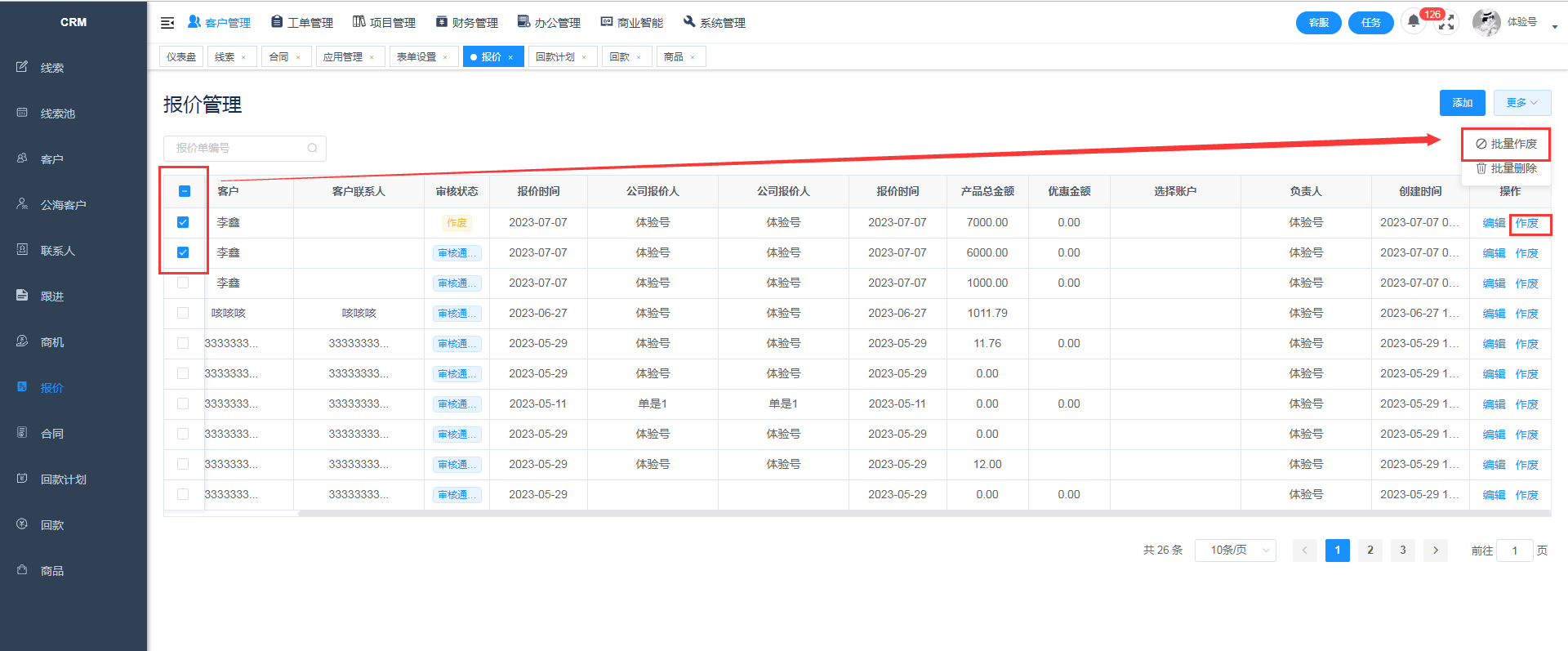The height and width of the screenshot is (651, 1568).
Task: Expand the 更多 dropdown button
Action: [x=1522, y=103]
